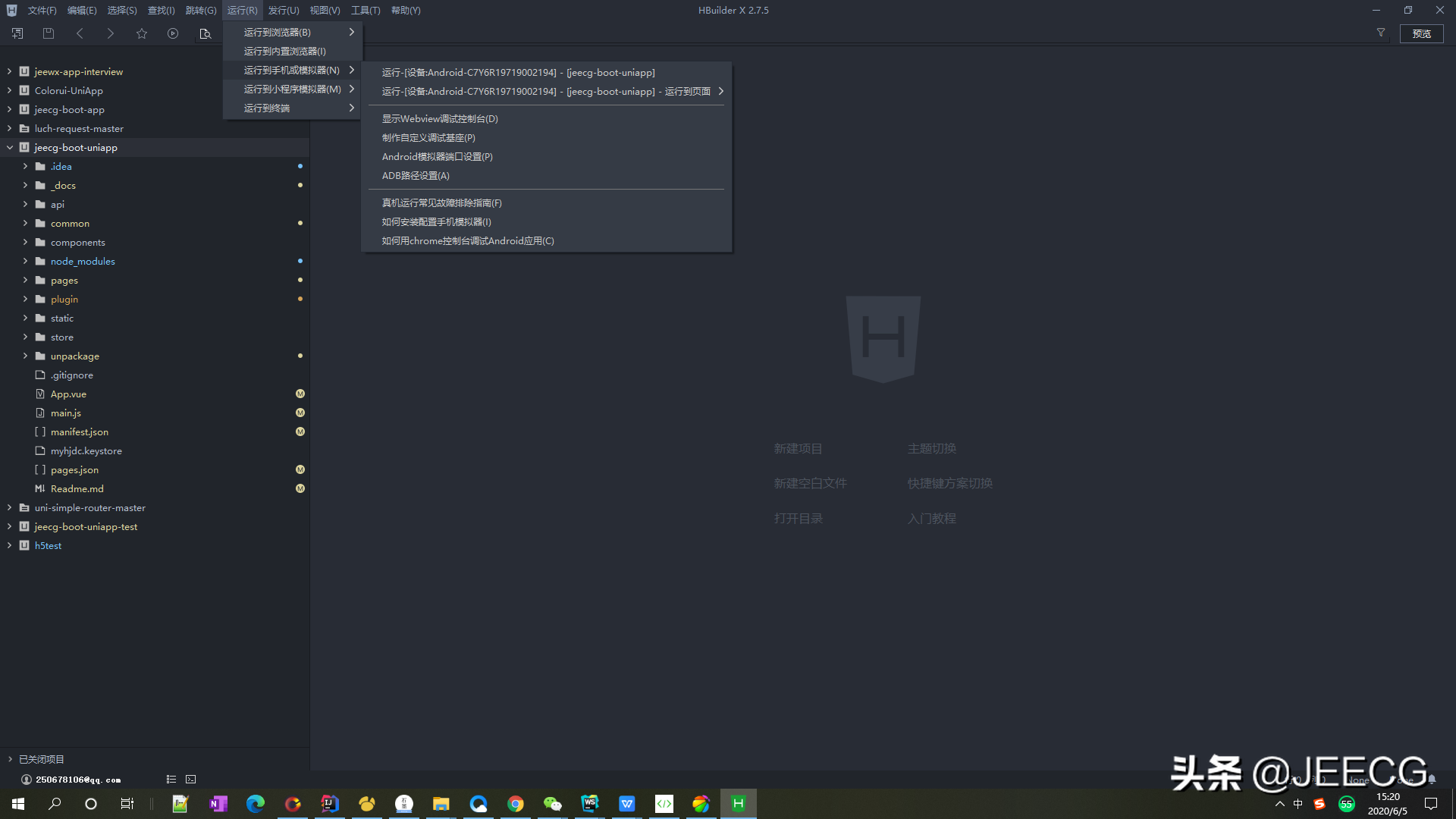Click the logged-in user account icon
This screenshot has width=1456, height=819.
26,780
